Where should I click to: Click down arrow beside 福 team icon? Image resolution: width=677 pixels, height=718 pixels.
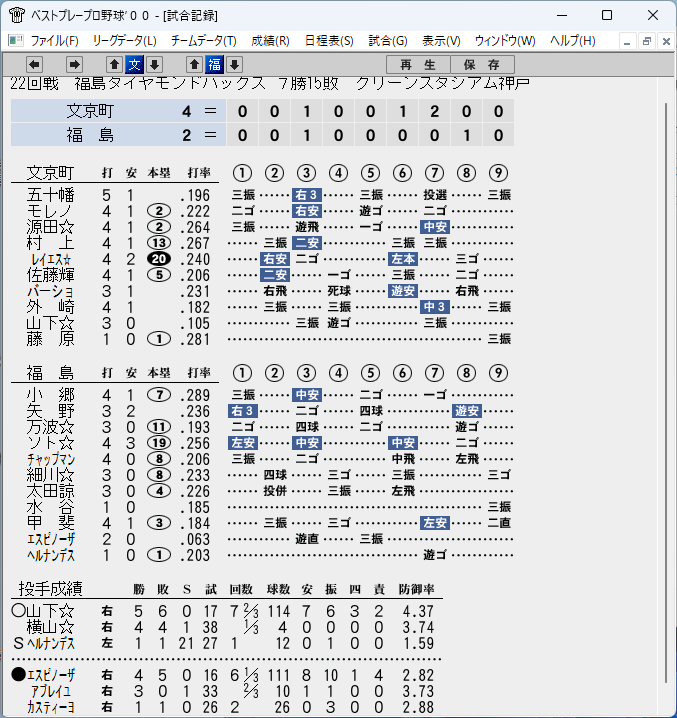pyautogui.click(x=234, y=65)
